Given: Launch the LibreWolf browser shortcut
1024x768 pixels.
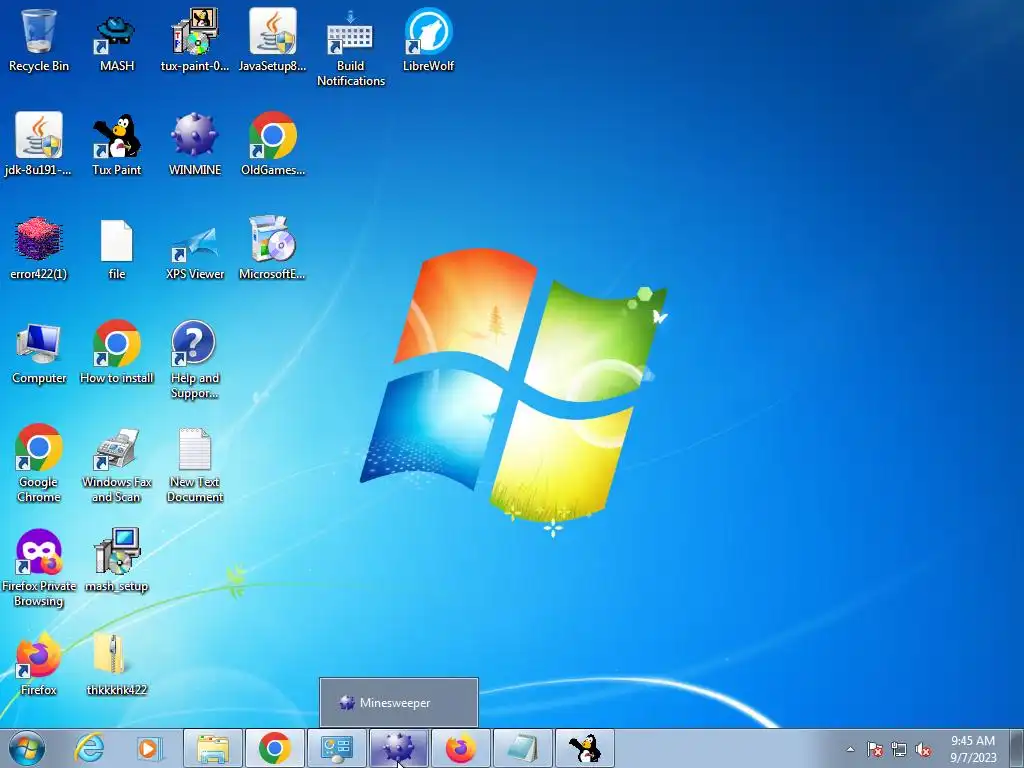Looking at the screenshot, I should 428,40.
